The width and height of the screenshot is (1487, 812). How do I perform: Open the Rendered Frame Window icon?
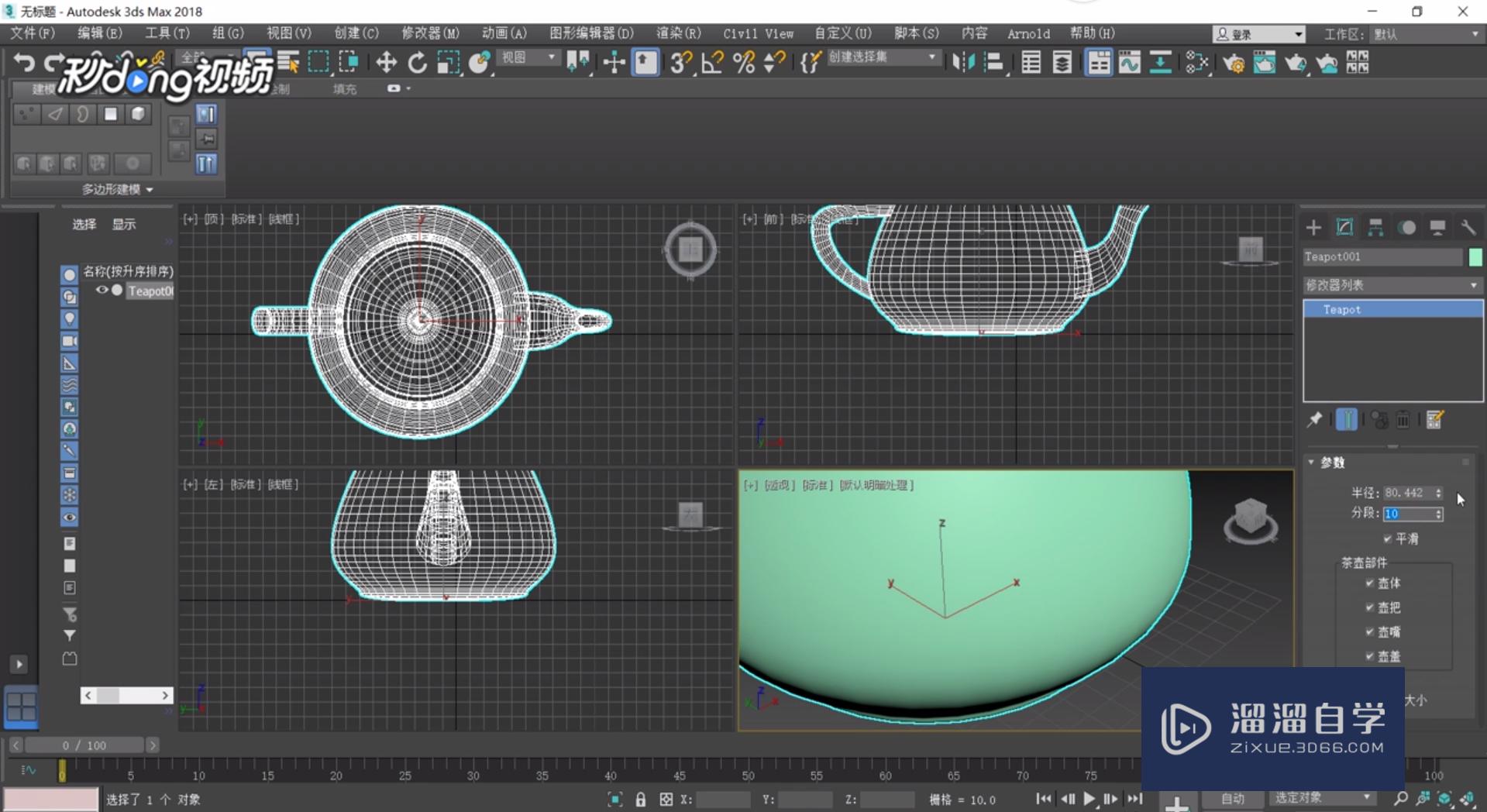click(x=1265, y=62)
